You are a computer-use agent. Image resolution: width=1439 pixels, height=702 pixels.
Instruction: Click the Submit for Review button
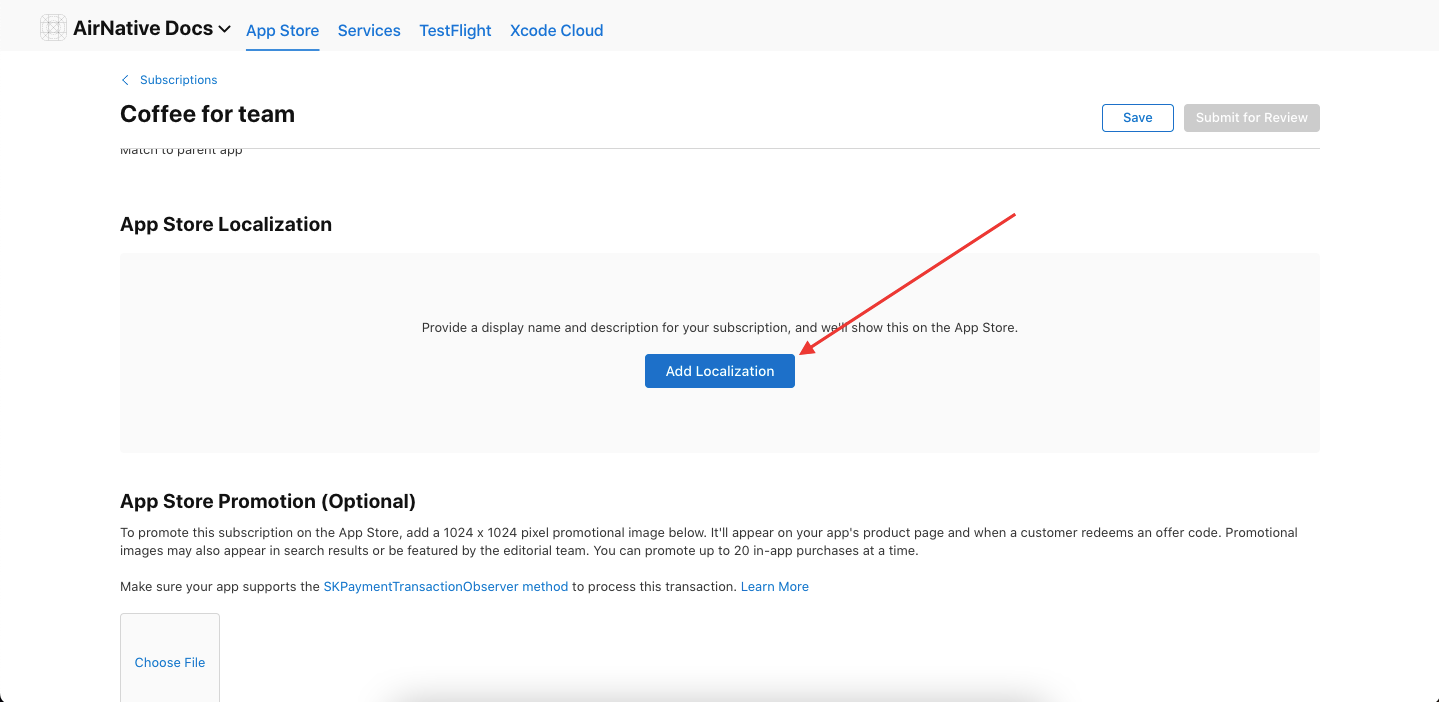click(x=1251, y=118)
